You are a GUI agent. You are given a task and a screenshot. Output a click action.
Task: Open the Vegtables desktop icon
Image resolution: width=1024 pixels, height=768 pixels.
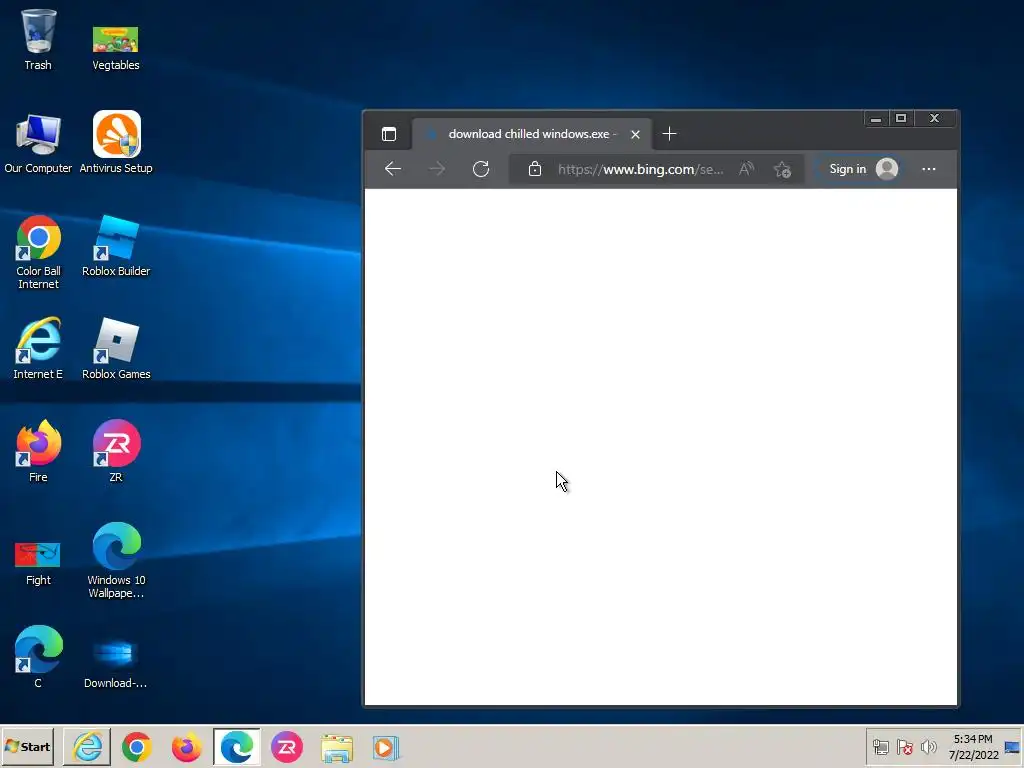pyautogui.click(x=116, y=47)
